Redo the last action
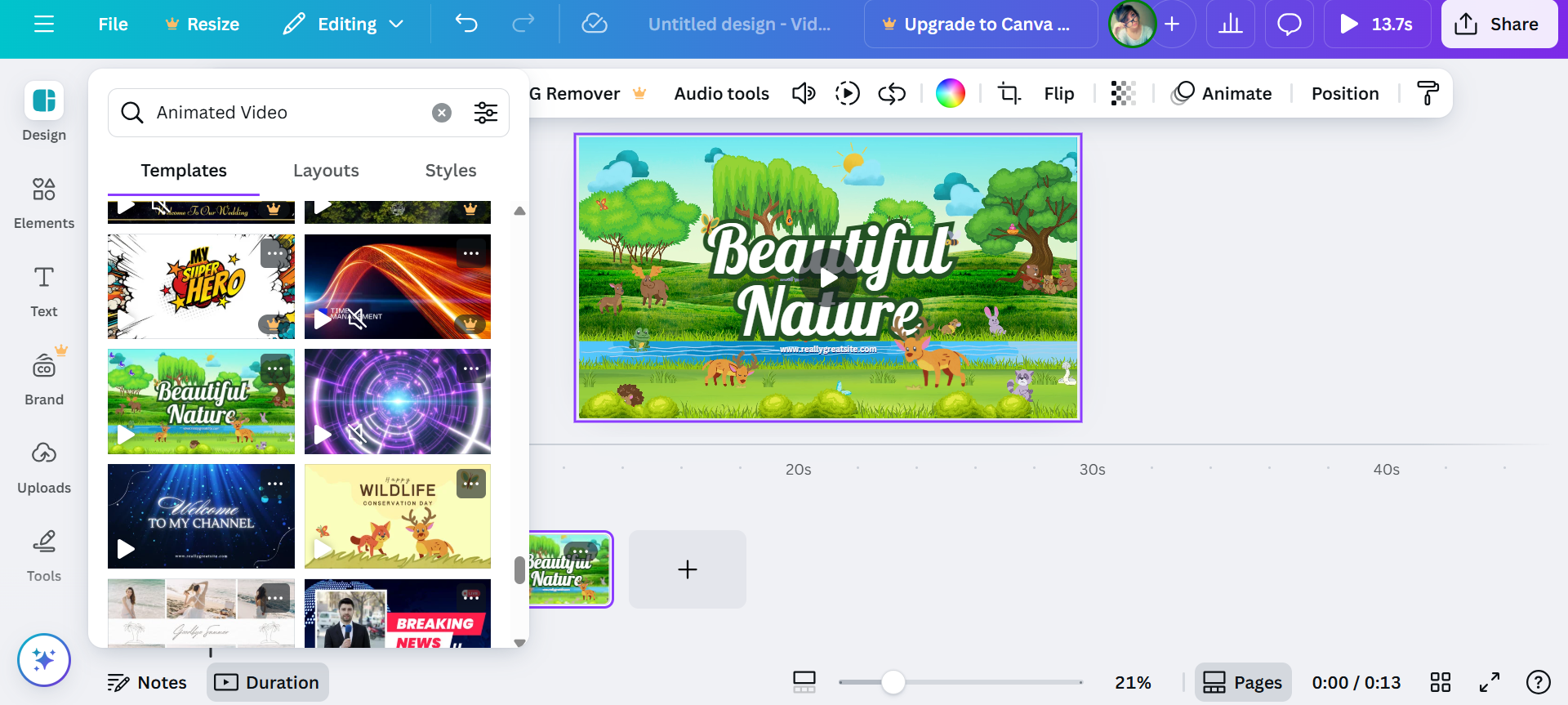Viewport: 1568px width, 705px height. tap(523, 24)
